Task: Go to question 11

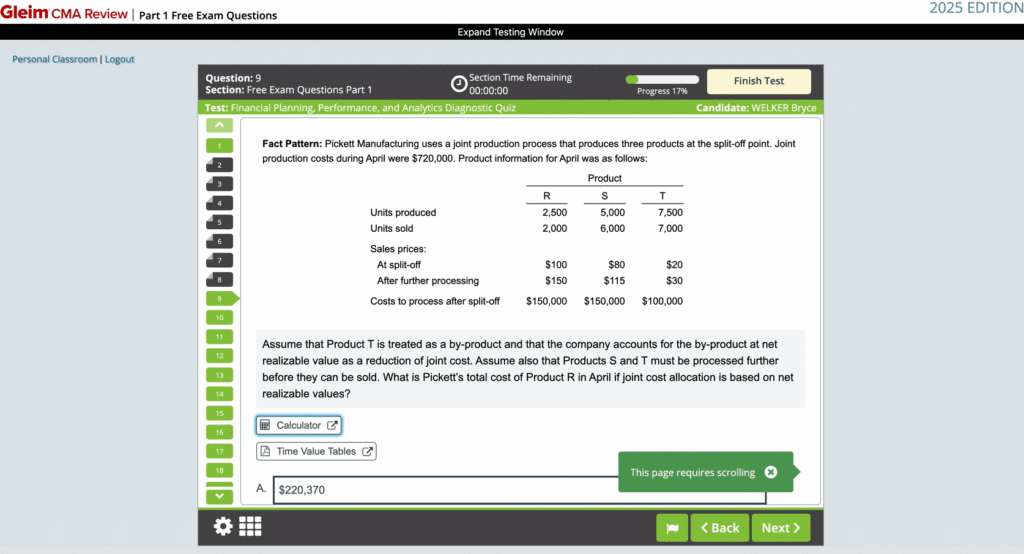Action: (219, 336)
